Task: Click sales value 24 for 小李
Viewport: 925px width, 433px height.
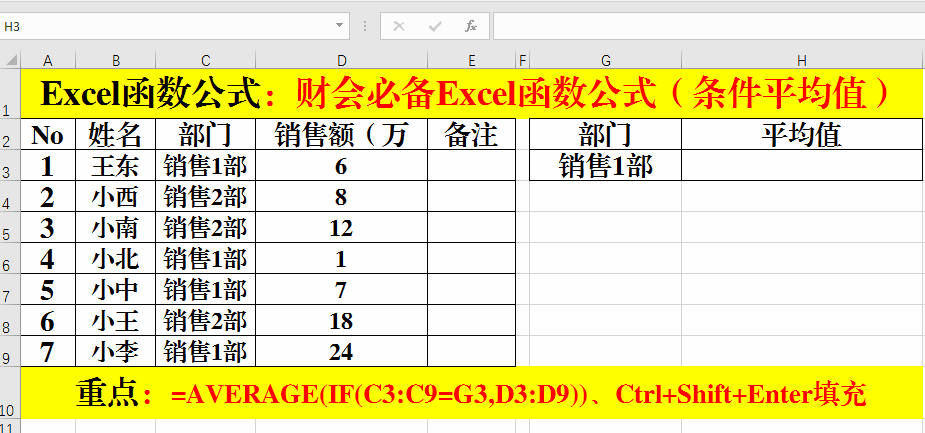Action: 342,351
